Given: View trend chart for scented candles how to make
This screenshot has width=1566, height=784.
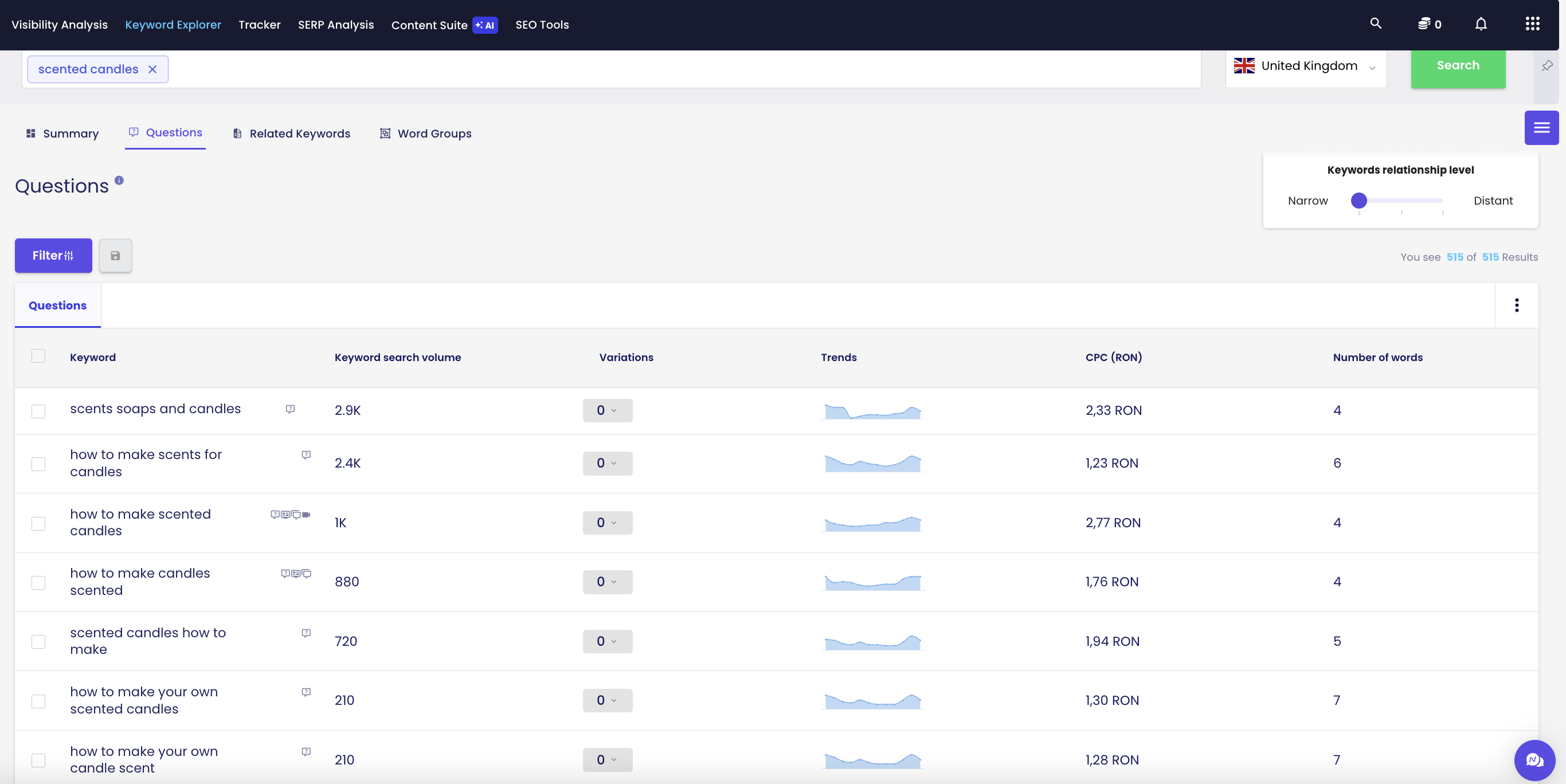Looking at the screenshot, I should coord(872,642).
